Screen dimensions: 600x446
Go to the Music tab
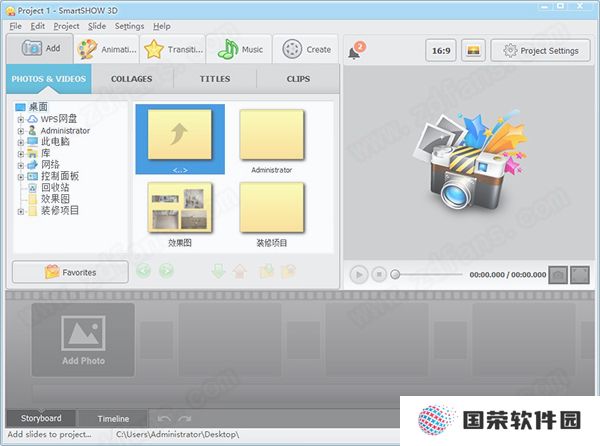[240, 49]
